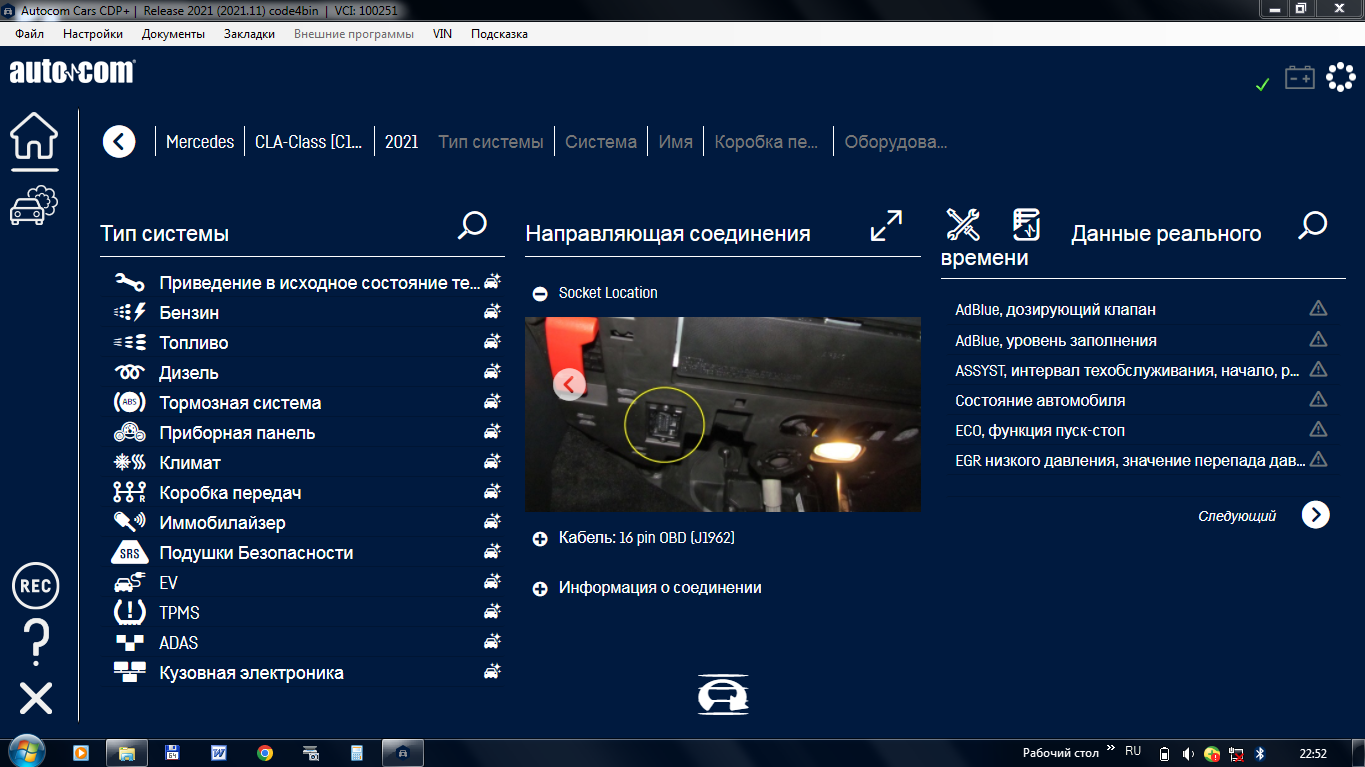The image size is (1365, 767).
Task: Click the car-plus icon in Дизель row
Action: [492, 372]
